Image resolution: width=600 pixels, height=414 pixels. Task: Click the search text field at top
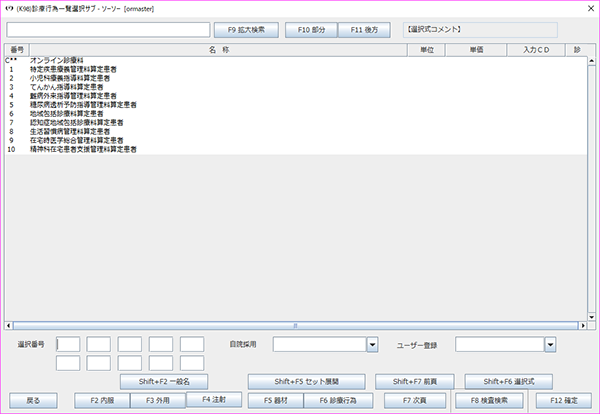[107, 30]
